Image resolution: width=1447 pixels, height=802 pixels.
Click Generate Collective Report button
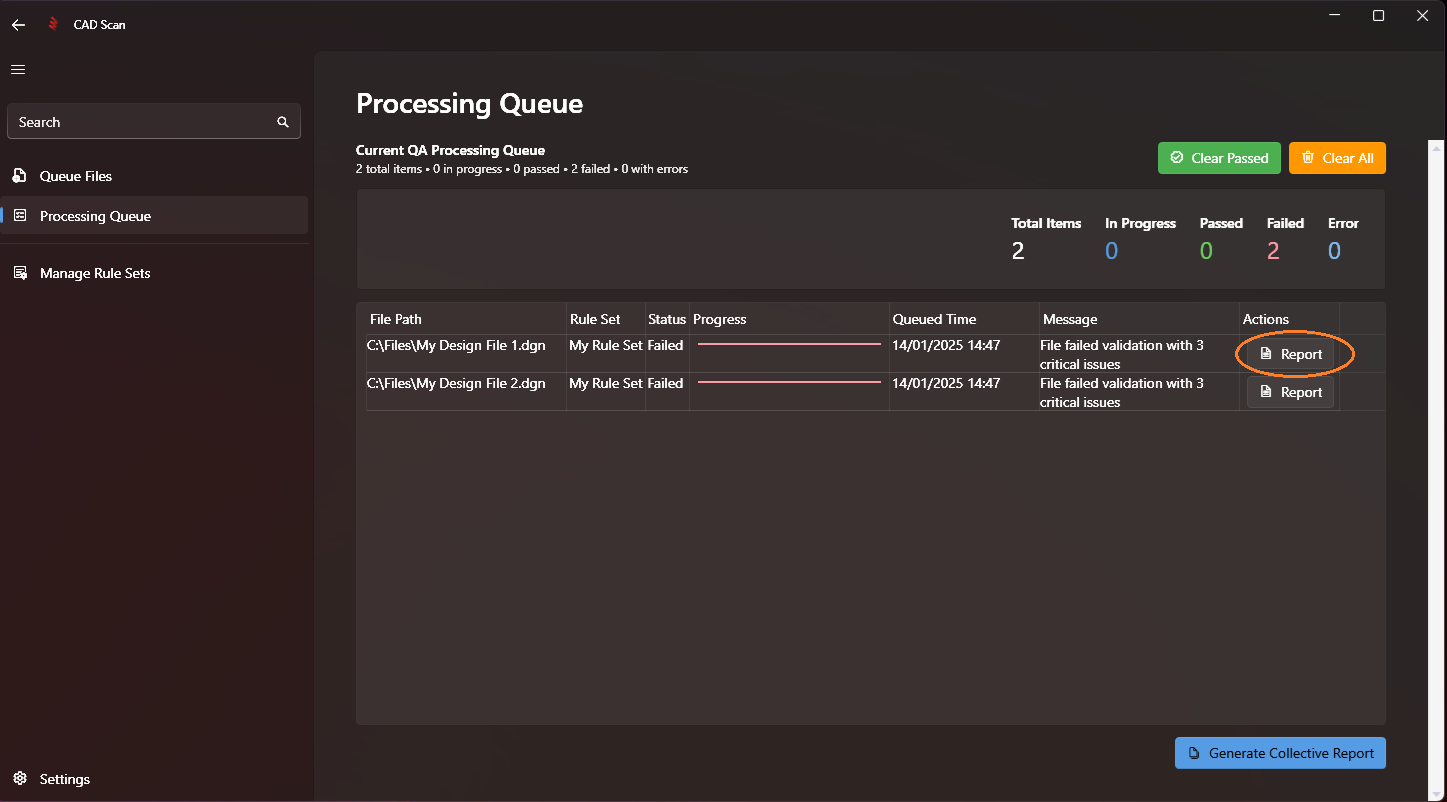[1280, 753]
